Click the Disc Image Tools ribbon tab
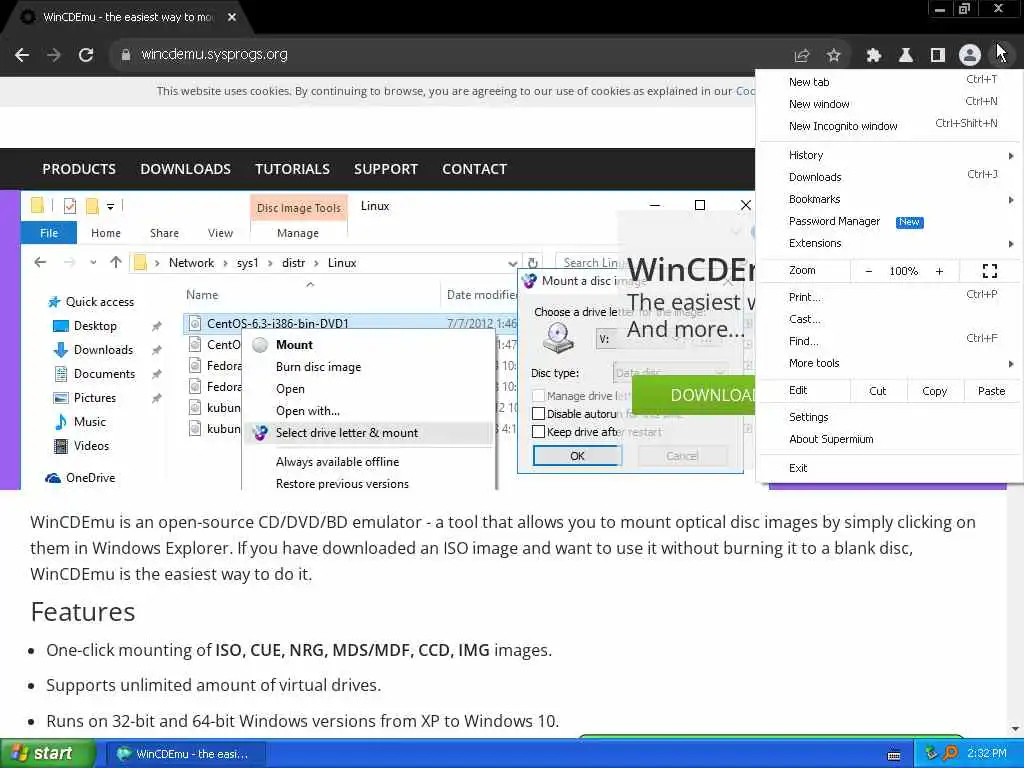1024x768 pixels. point(298,208)
